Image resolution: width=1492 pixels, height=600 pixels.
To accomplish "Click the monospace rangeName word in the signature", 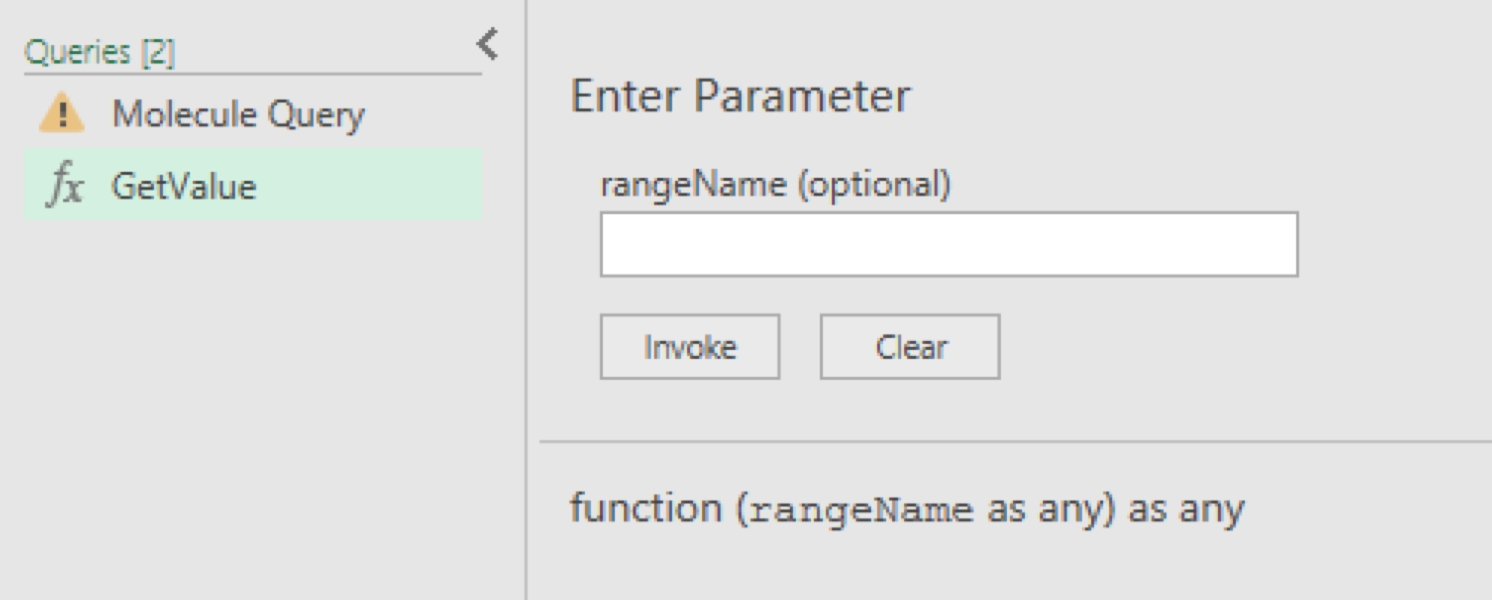I will point(861,511).
